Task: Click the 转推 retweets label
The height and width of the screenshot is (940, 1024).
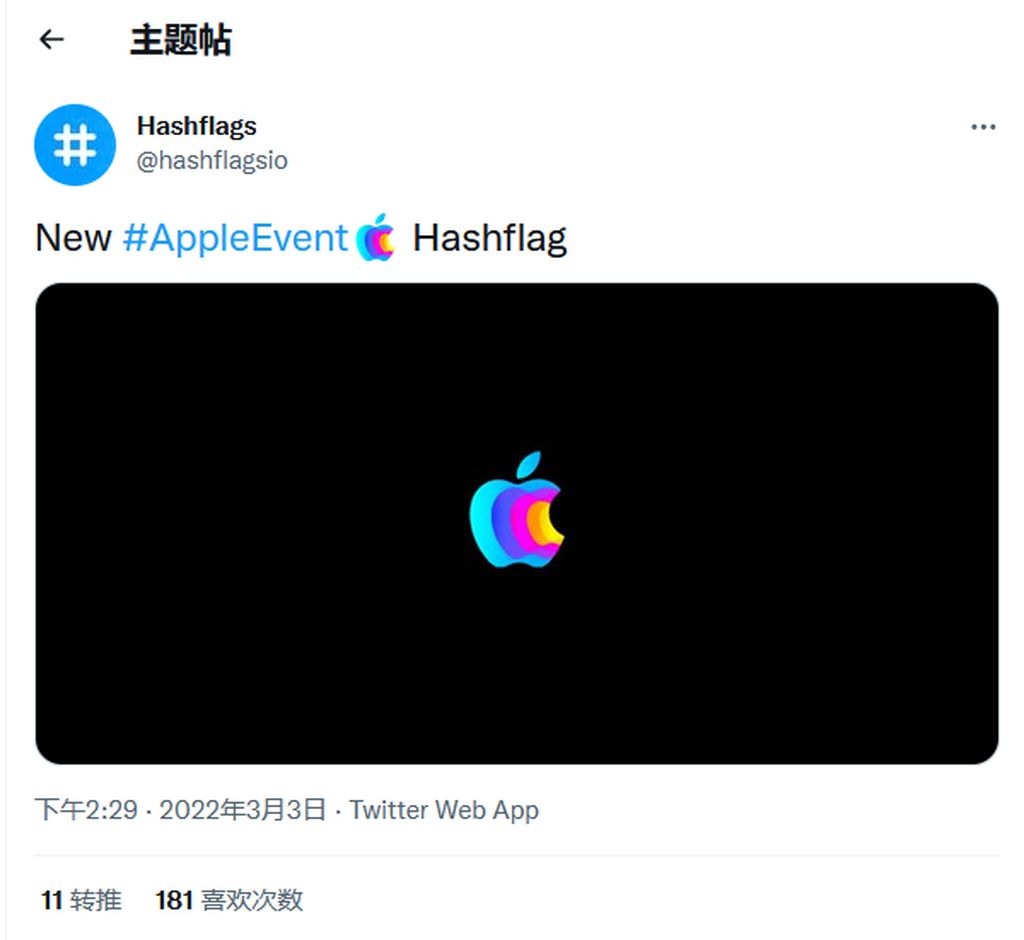Action: [x=95, y=900]
